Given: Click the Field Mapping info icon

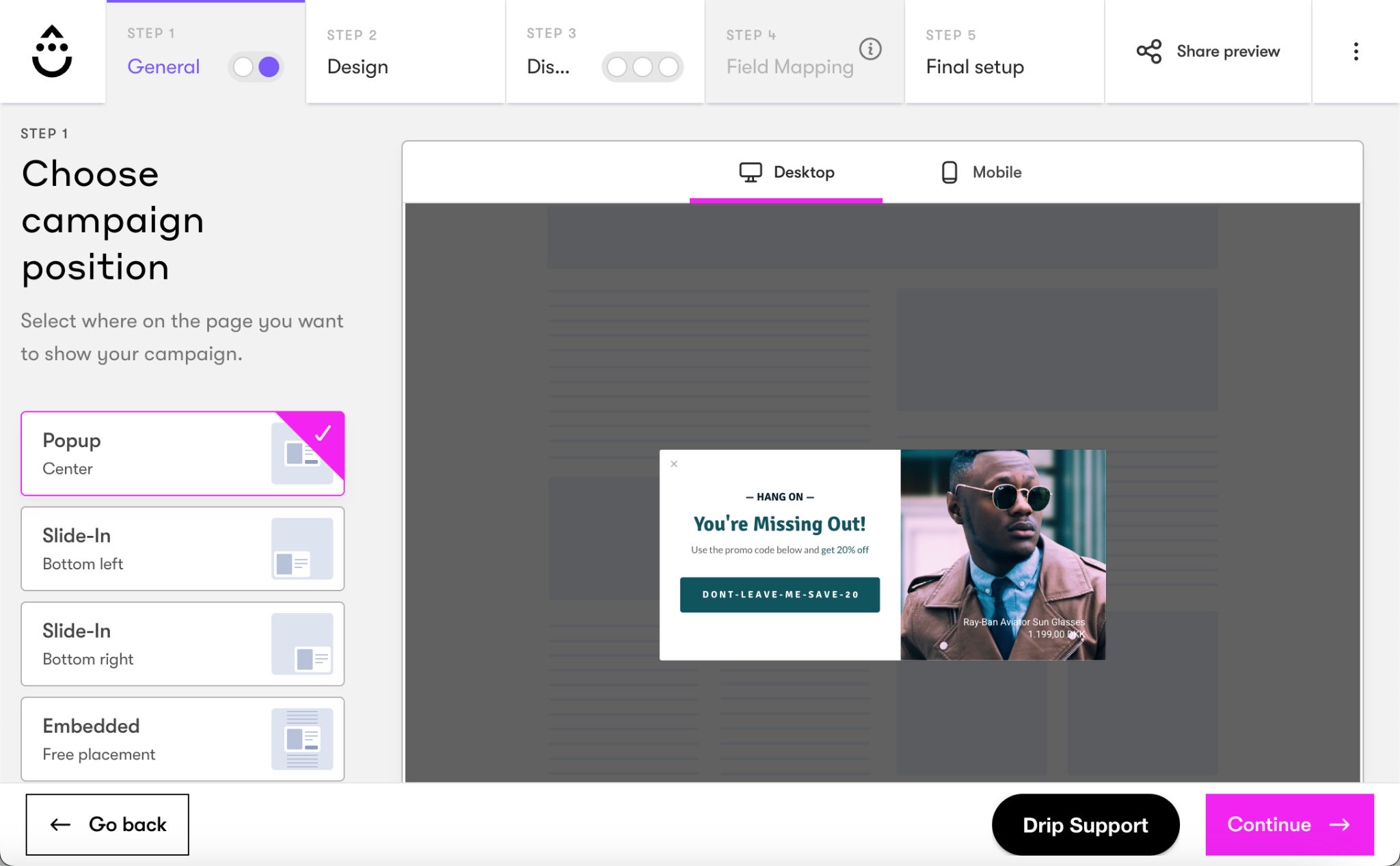Looking at the screenshot, I should point(870,49).
